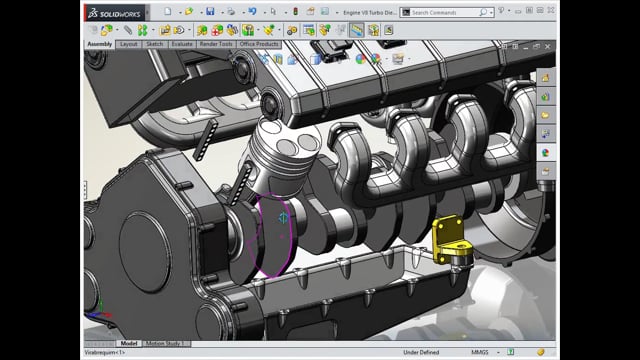The width and height of the screenshot is (640, 360).
Task: Save the assembly with the floppy disk icon
Action: (x=210, y=11)
